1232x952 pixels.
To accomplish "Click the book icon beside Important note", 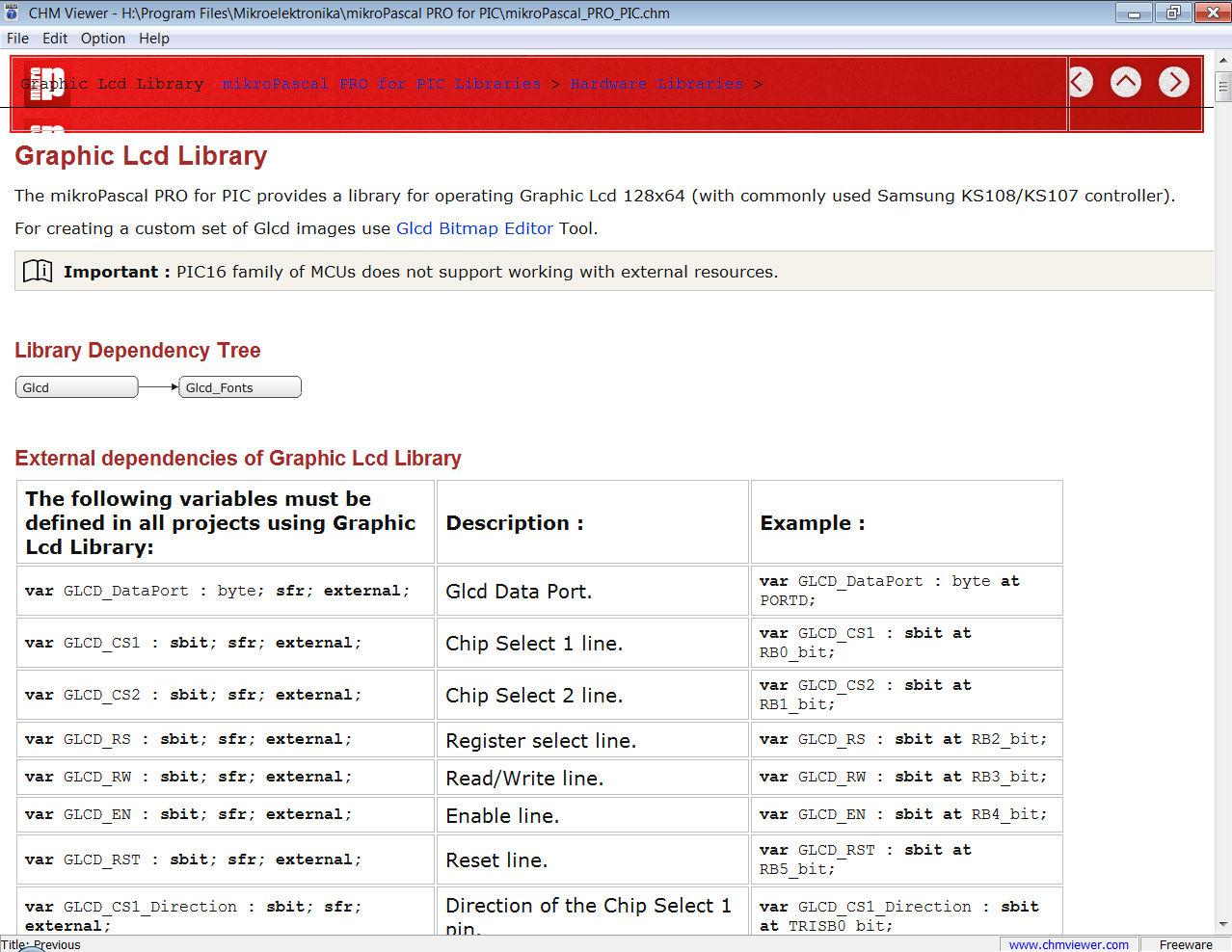I will coord(38,271).
